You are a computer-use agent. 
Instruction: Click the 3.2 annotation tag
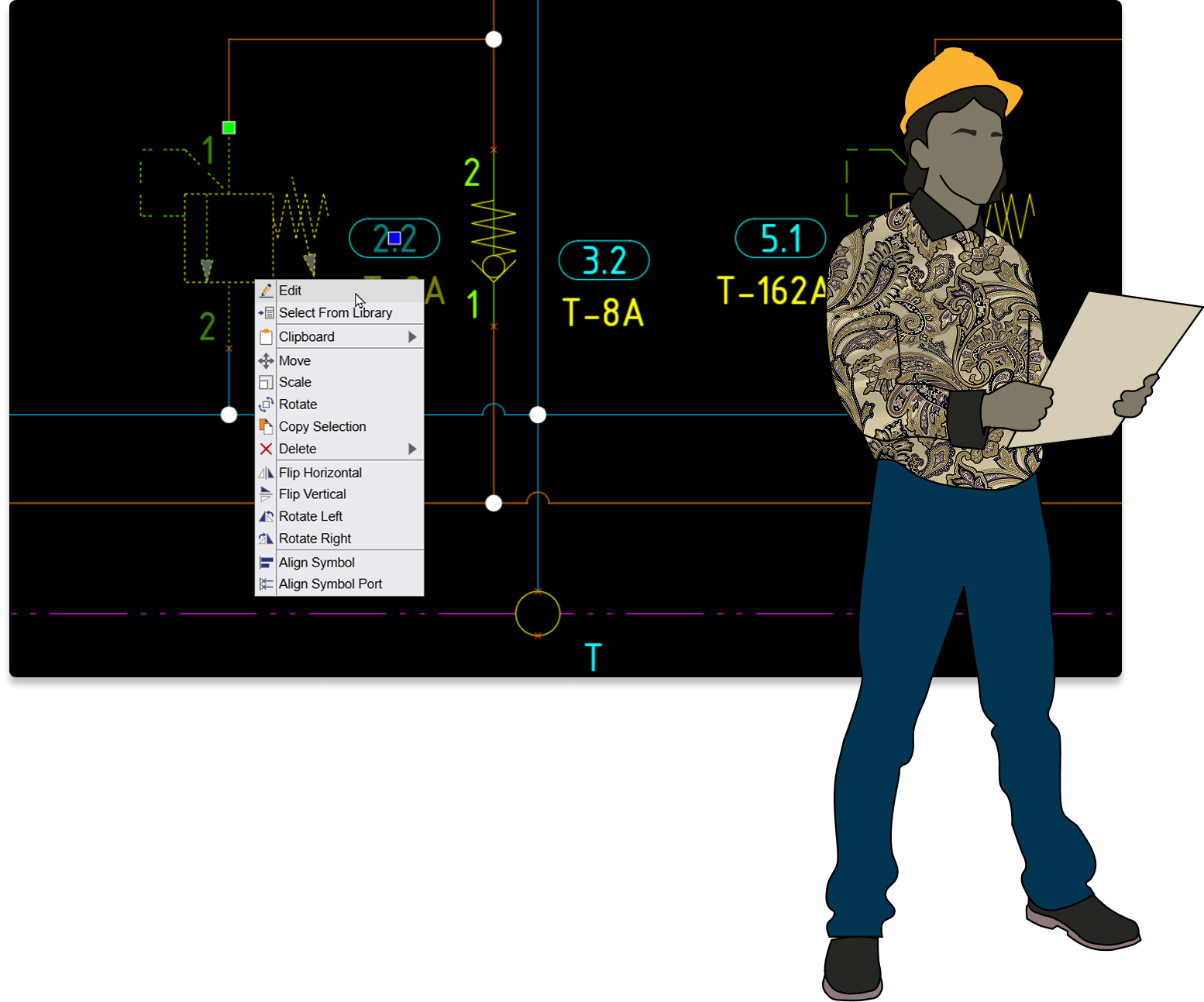coord(604,261)
